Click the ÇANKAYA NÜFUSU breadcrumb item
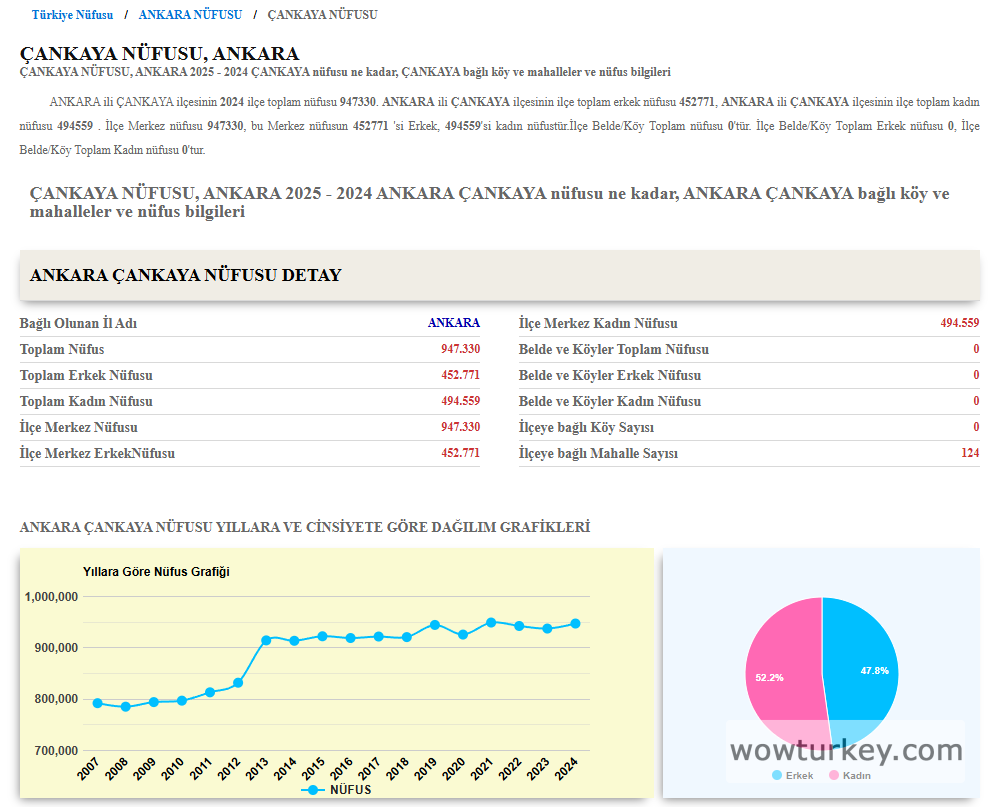Screen dimensions: 989x807 click(x=322, y=15)
